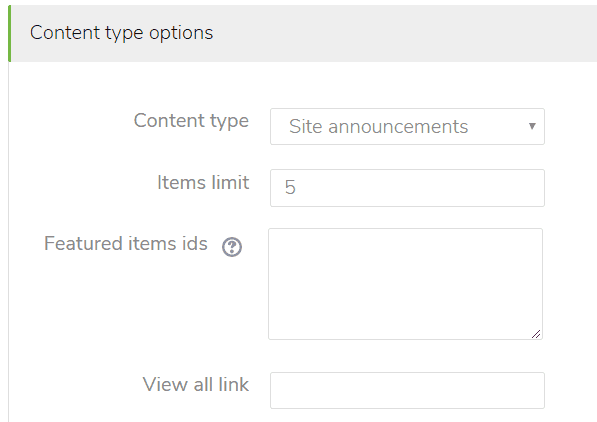The width and height of the screenshot is (597, 422).
Task: Focus the View all link field
Action: 407,390
